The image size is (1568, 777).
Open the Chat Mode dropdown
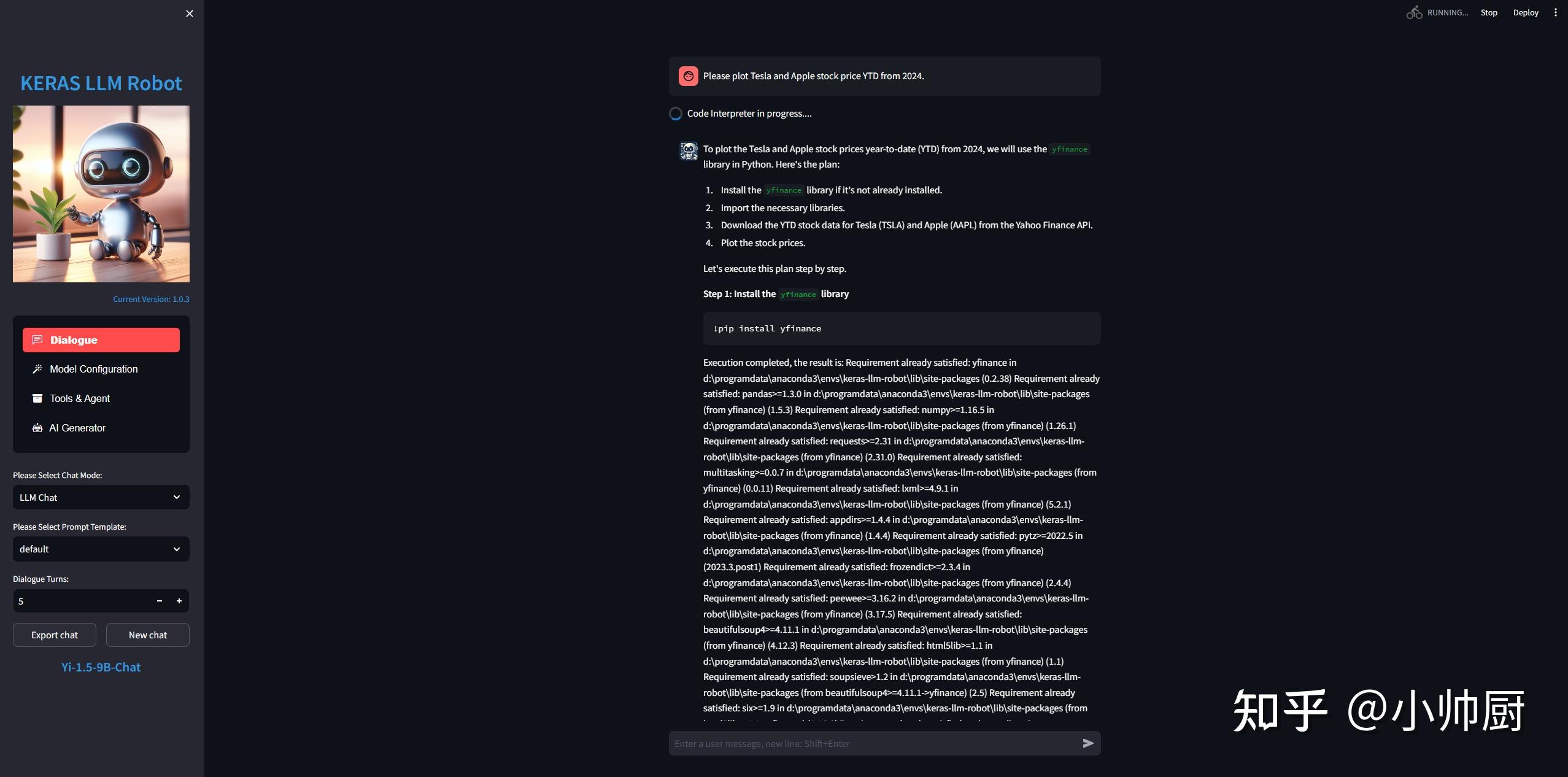(101, 497)
